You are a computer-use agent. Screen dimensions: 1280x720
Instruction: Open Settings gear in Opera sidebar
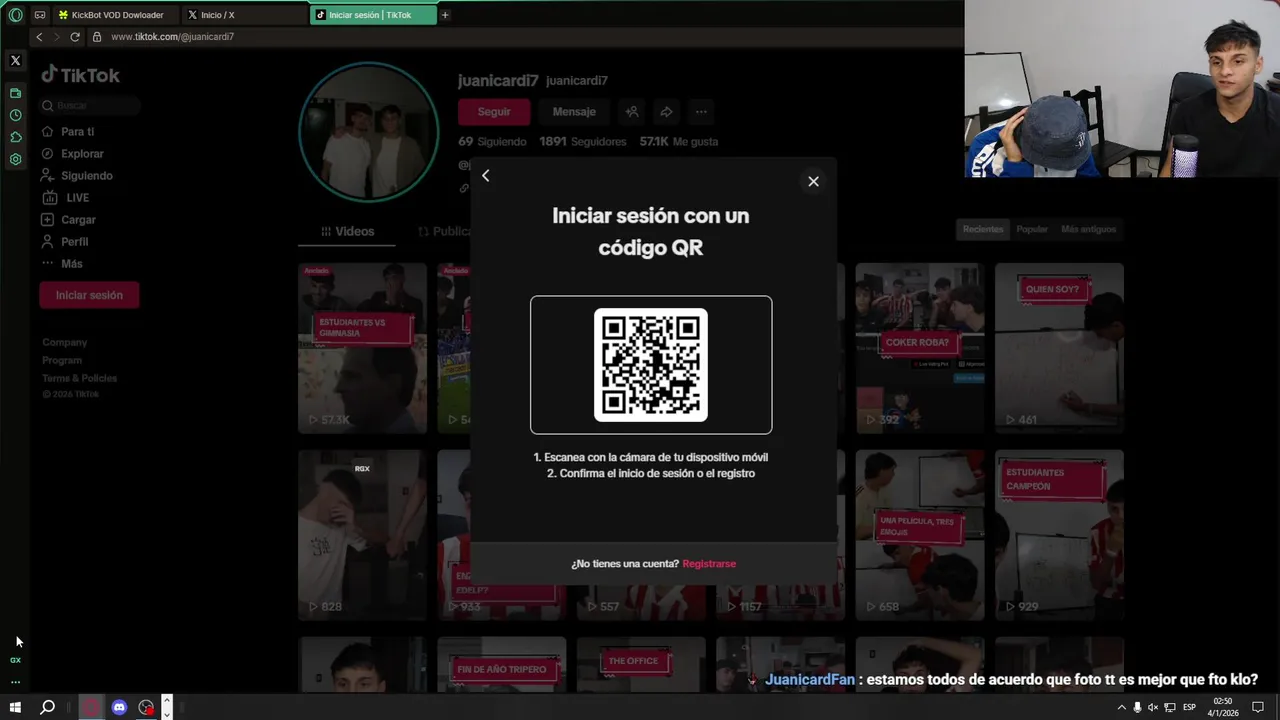pos(15,159)
